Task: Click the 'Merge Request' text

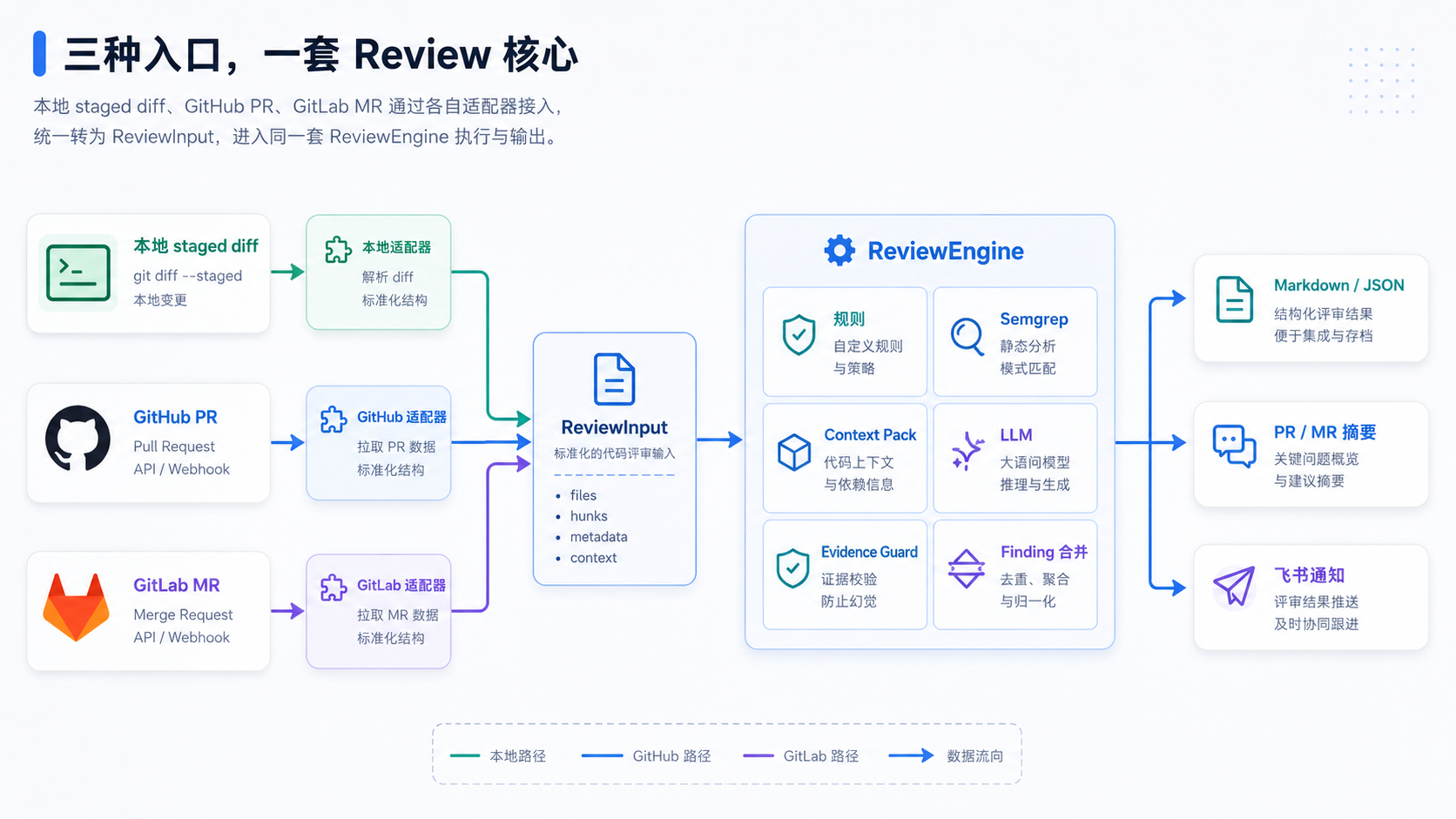Action: [x=183, y=614]
